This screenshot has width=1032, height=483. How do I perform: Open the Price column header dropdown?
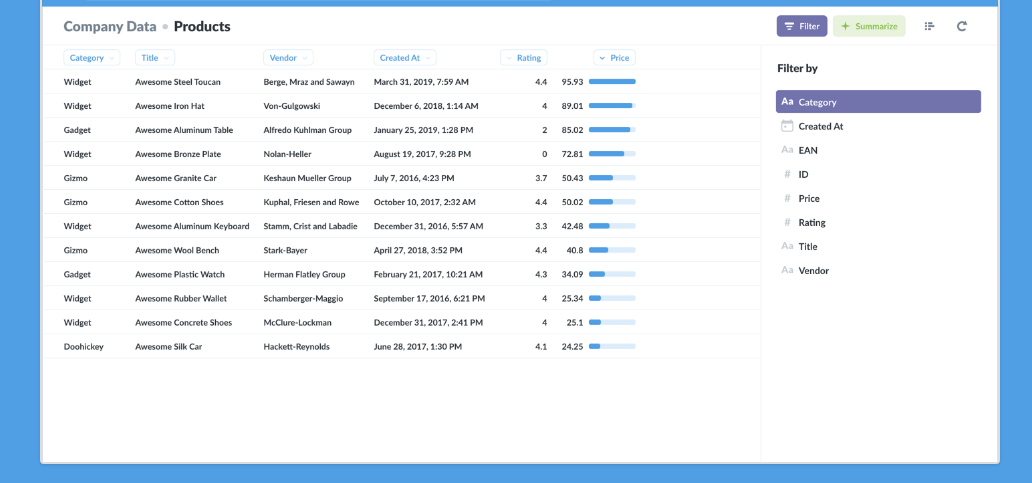pos(614,58)
